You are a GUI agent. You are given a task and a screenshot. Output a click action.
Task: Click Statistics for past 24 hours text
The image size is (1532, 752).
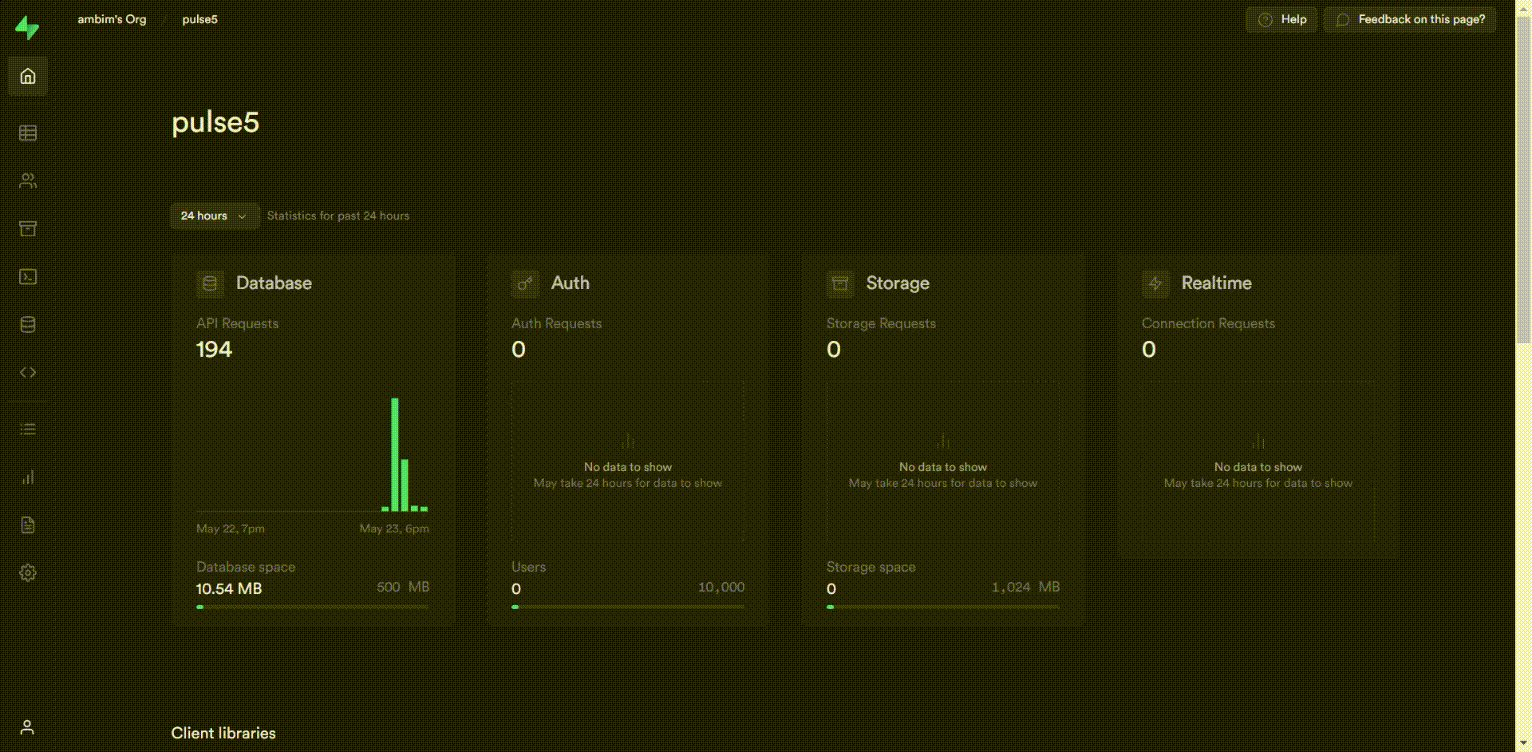[x=338, y=216]
